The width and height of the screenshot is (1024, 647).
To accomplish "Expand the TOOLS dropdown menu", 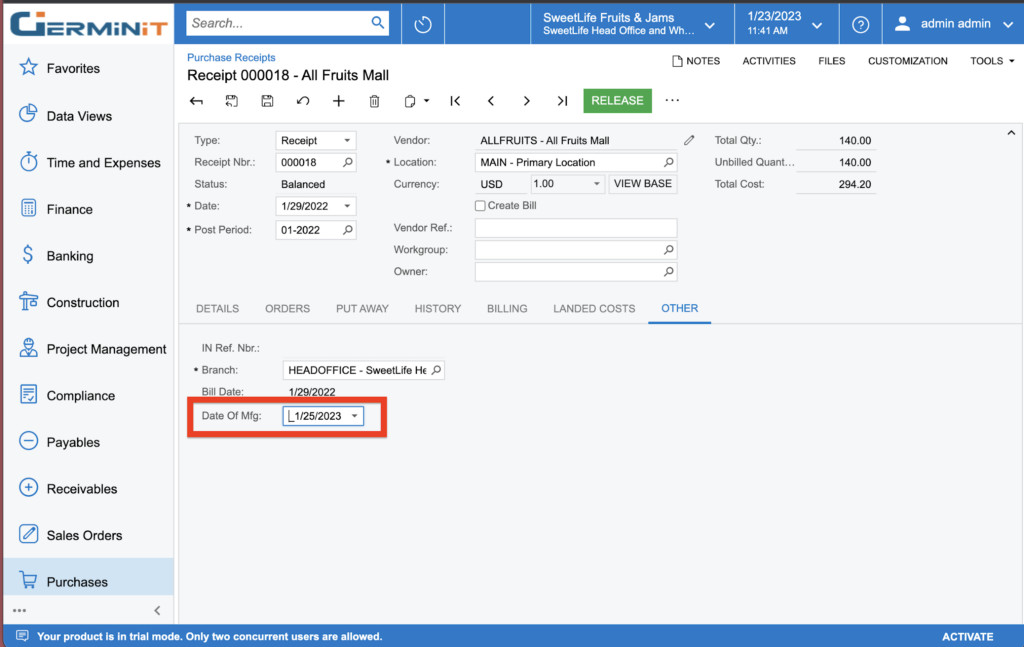I will (x=992, y=61).
